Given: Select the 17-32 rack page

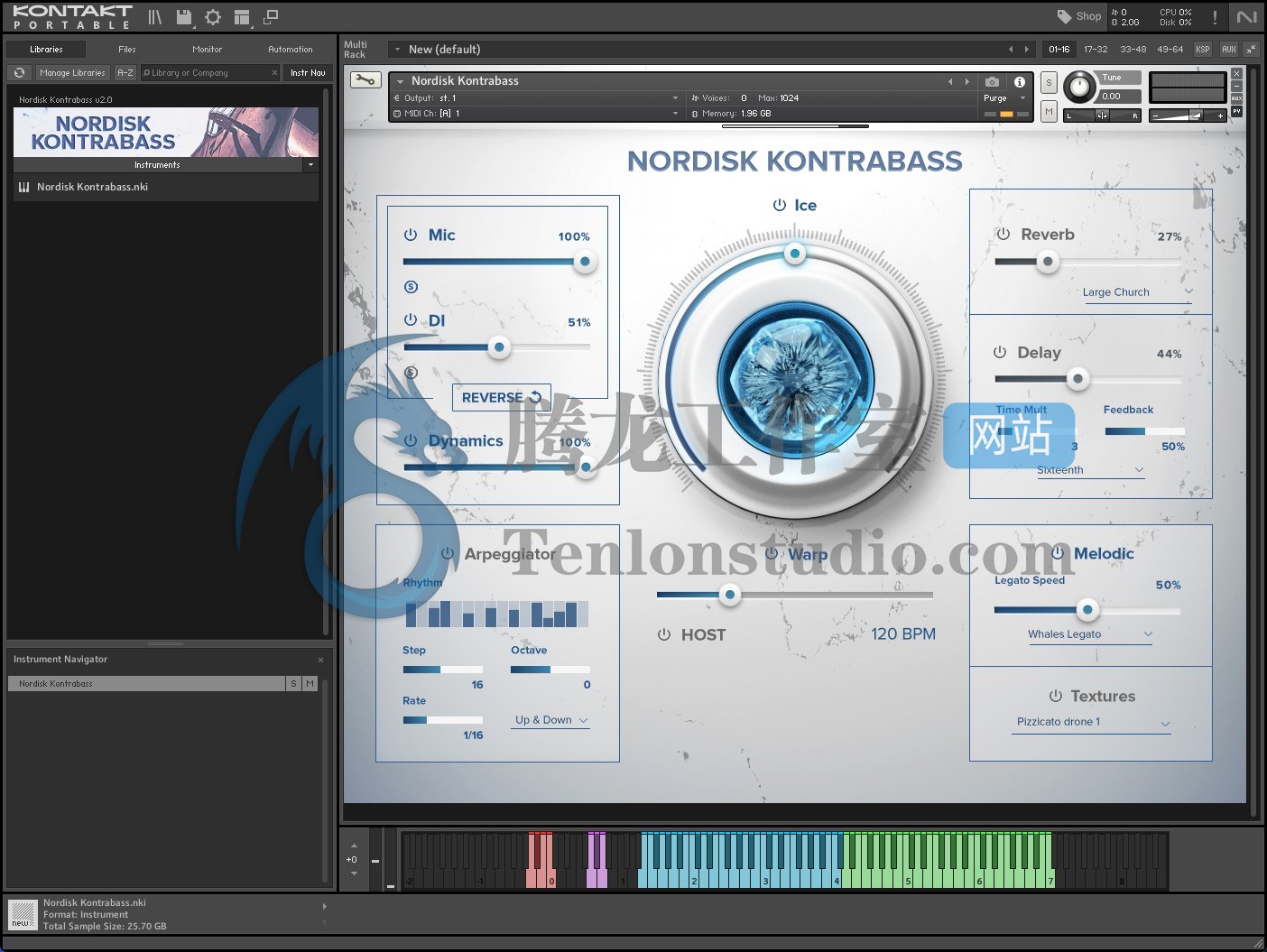Looking at the screenshot, I should (1096, 50).
